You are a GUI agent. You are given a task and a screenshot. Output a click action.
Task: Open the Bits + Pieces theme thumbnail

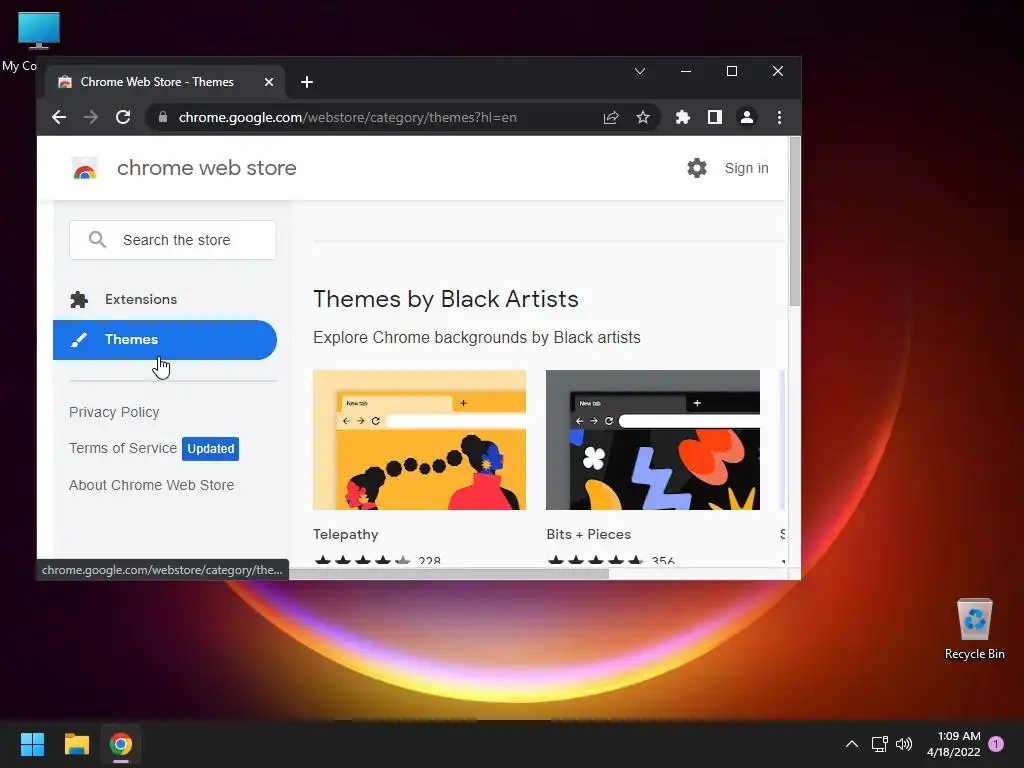click(652, 440)
